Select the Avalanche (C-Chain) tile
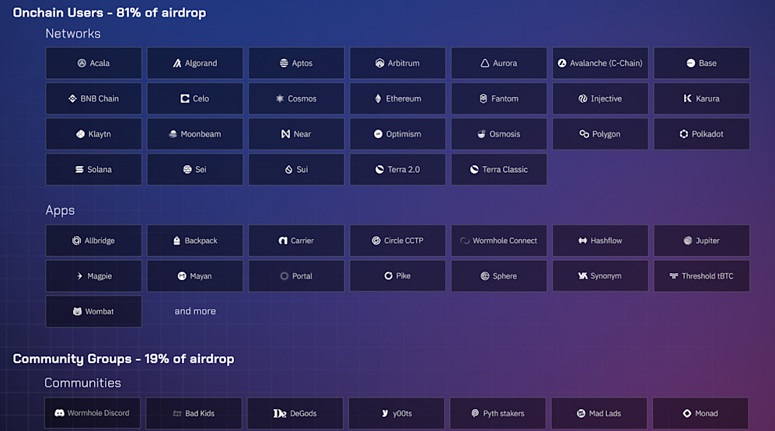The height and width of the screenshot is (431, 775). [x=600, y=63]
